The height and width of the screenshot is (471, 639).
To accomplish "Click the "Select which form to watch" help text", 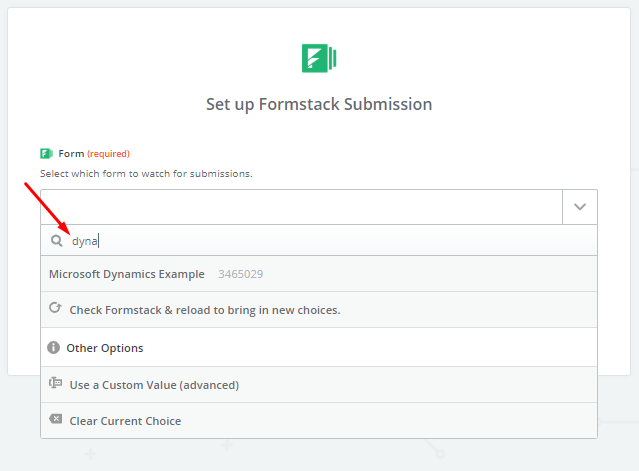I will tap(146, 173).
